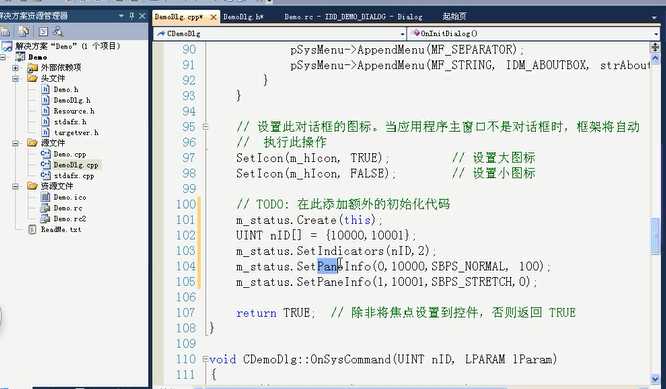Open the CDemoDlg class scope combo box

pyautogui.click(x=279, y=34)
